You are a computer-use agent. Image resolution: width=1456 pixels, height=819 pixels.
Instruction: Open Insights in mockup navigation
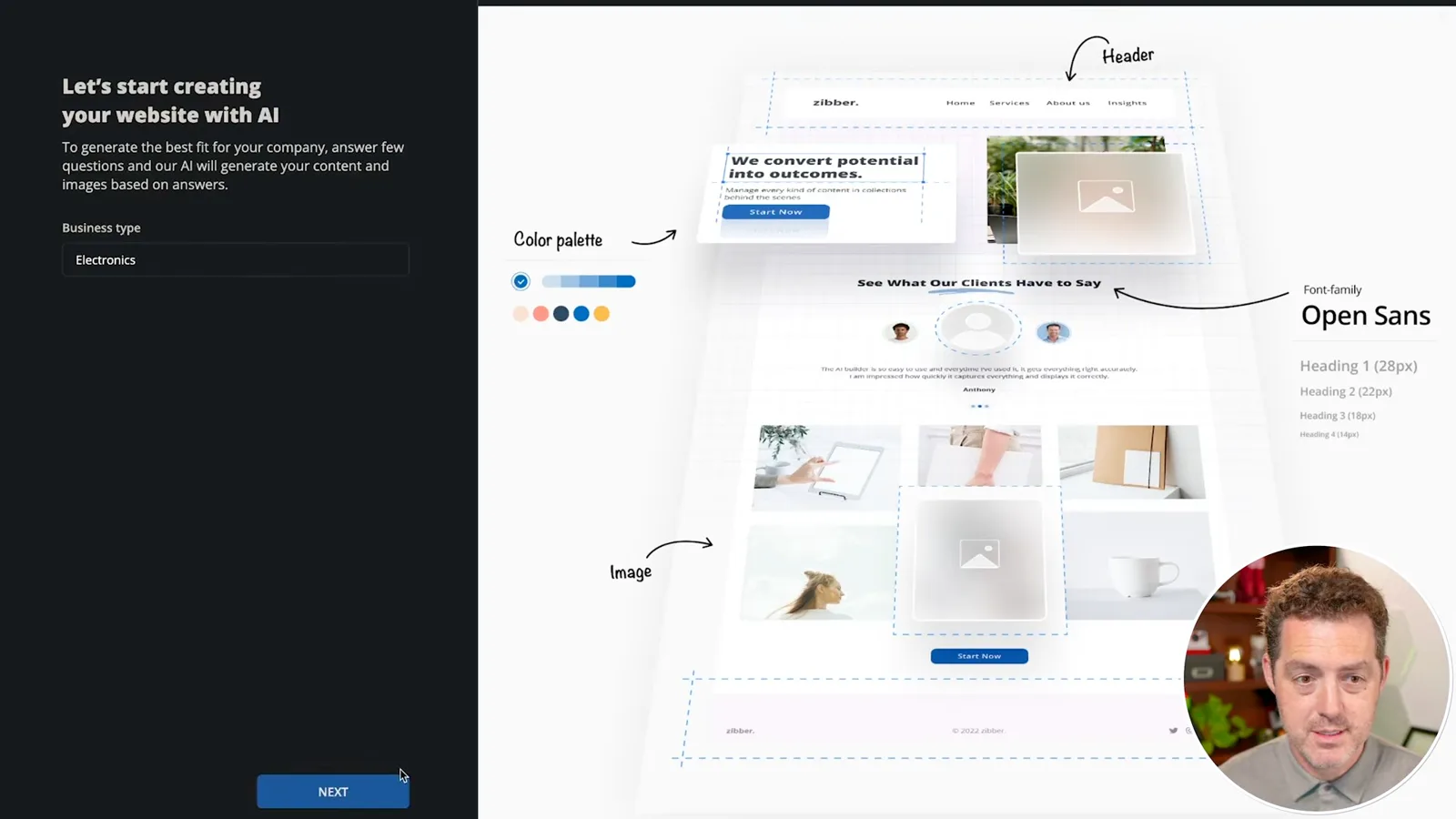tap(1127, 103)
